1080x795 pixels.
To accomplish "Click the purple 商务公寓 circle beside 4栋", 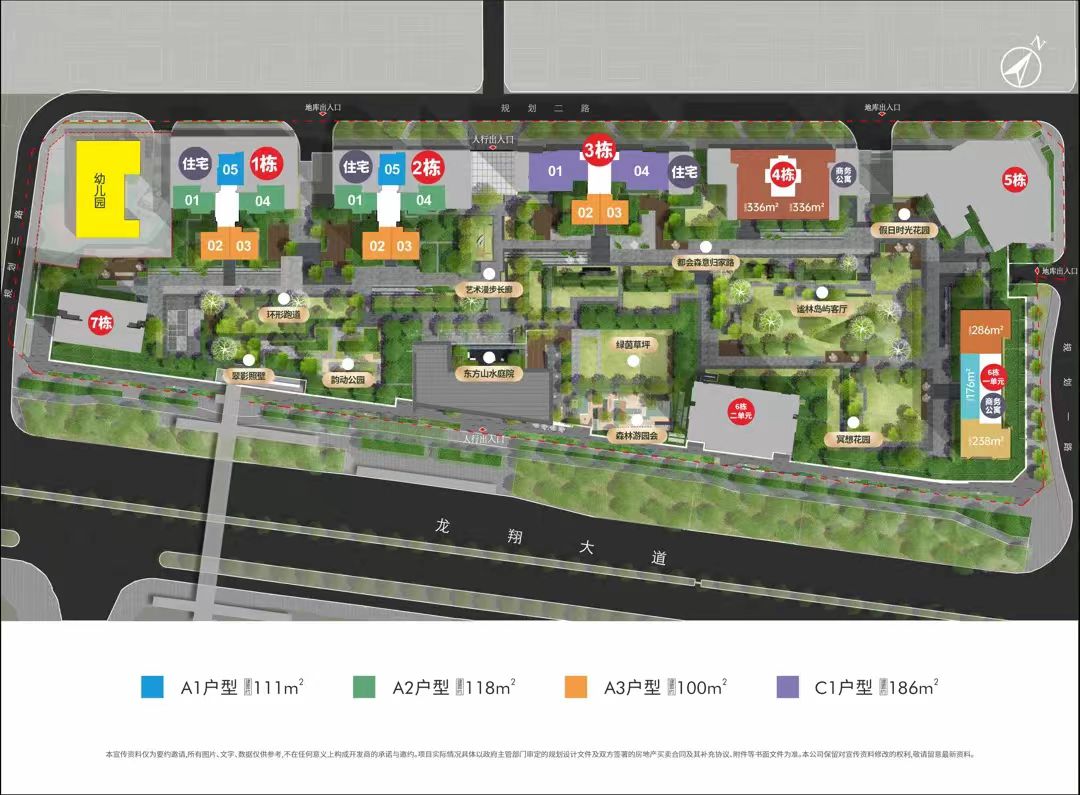I will (845, 174).
